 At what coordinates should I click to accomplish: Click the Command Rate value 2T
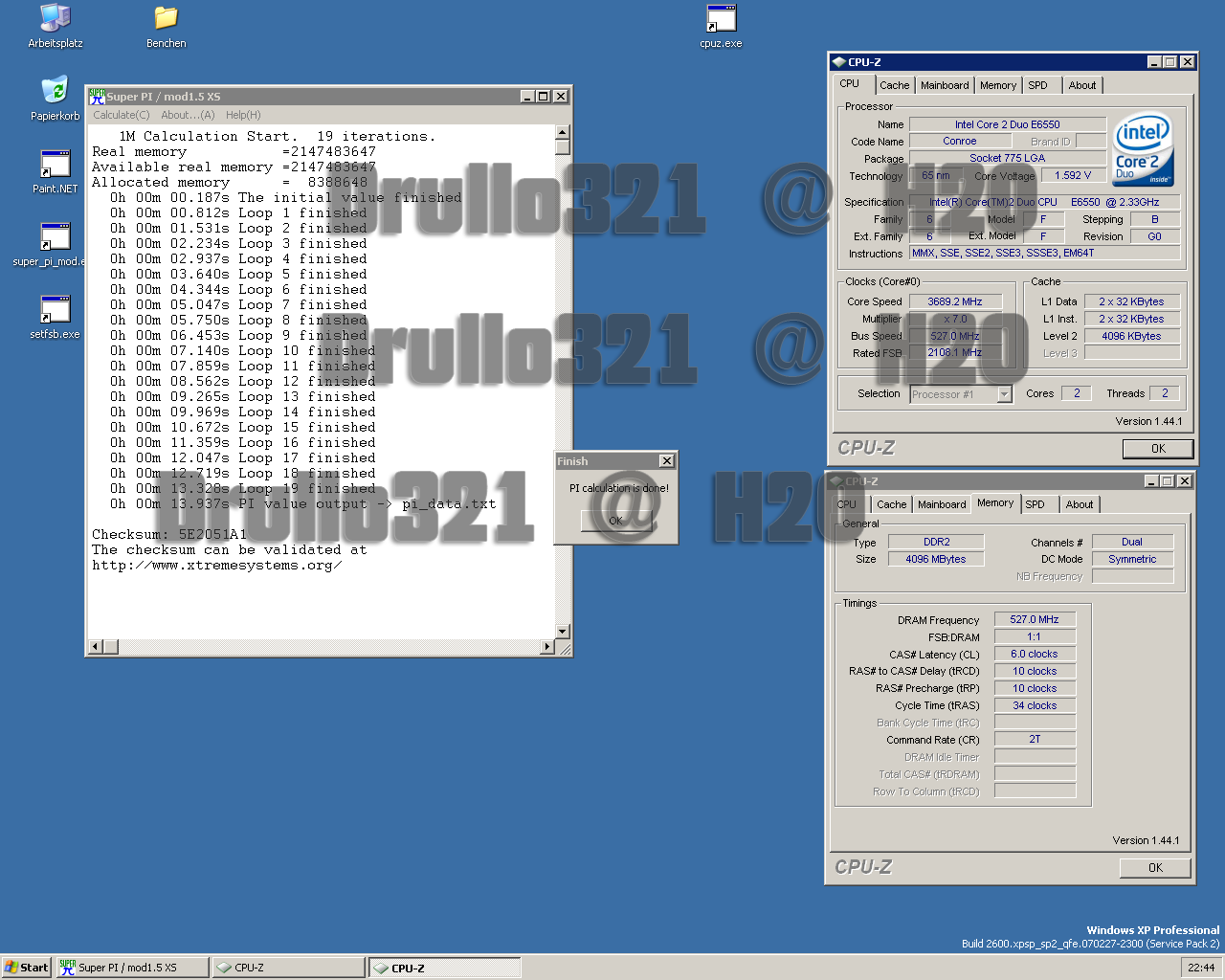[x=1035, y=739]
